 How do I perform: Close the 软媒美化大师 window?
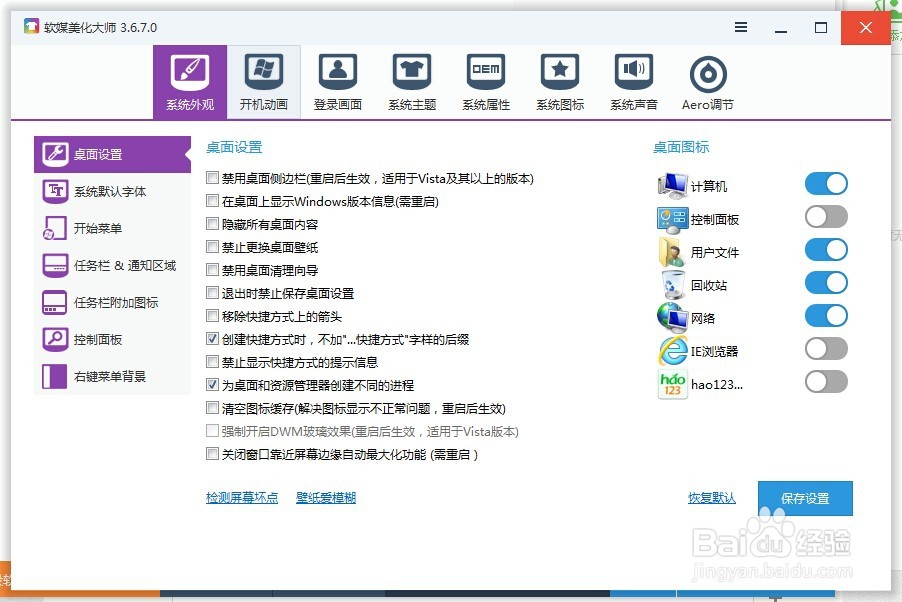866,28
